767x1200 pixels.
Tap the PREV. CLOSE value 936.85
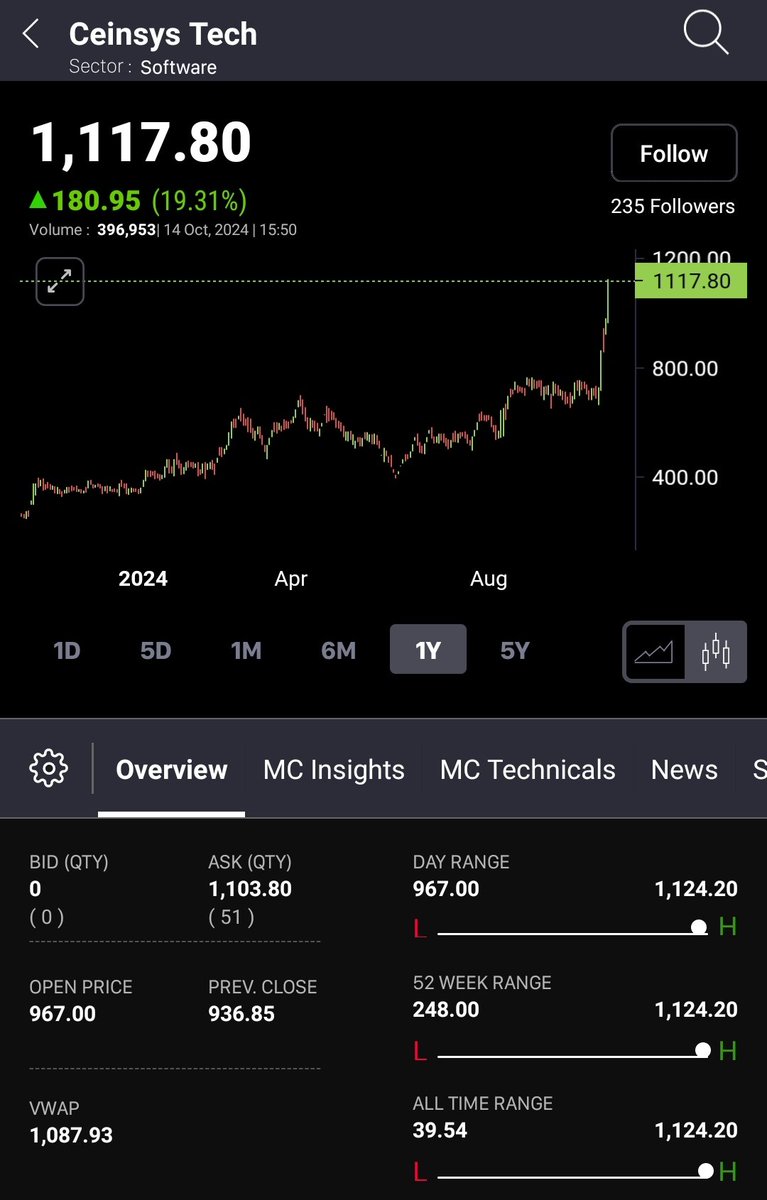coord(241,1014)
